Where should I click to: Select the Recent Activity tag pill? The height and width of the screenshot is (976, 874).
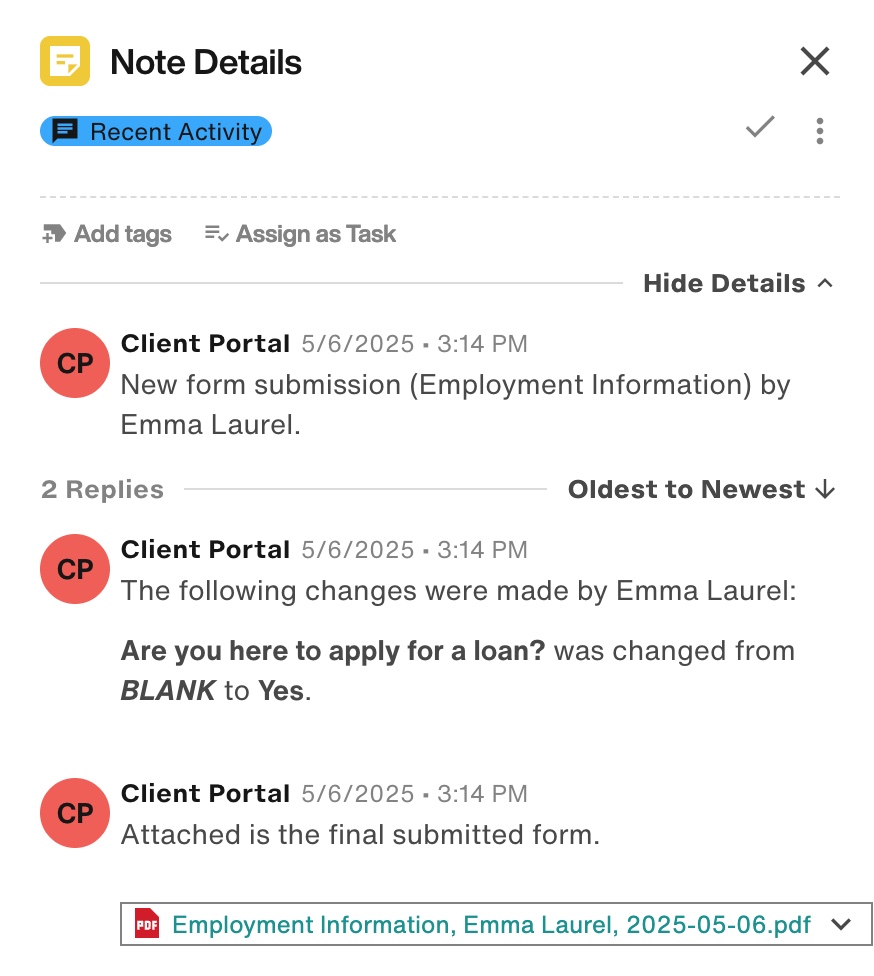click(156, 131)
